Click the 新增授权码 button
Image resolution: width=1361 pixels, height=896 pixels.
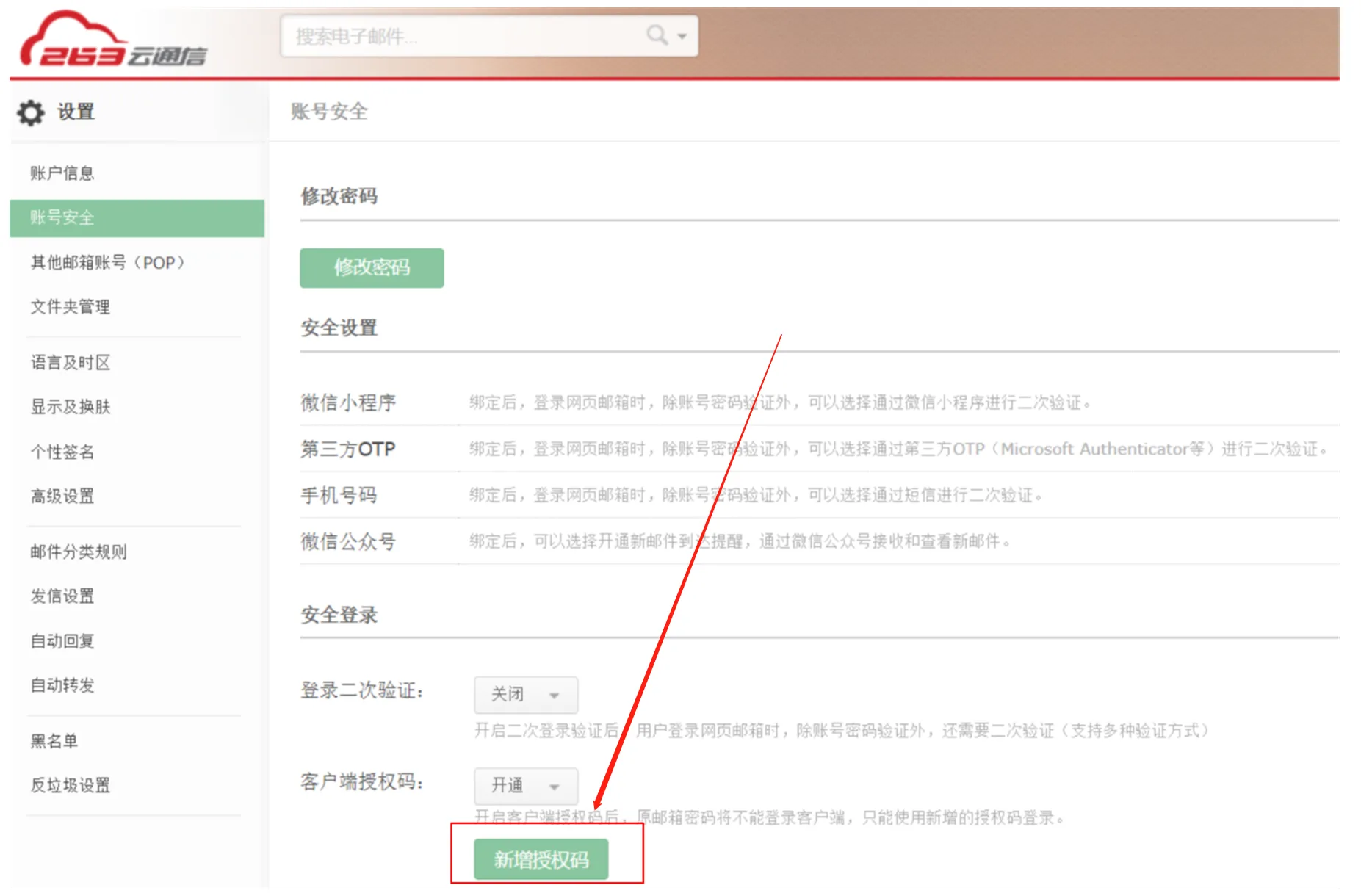click(541, 859)
